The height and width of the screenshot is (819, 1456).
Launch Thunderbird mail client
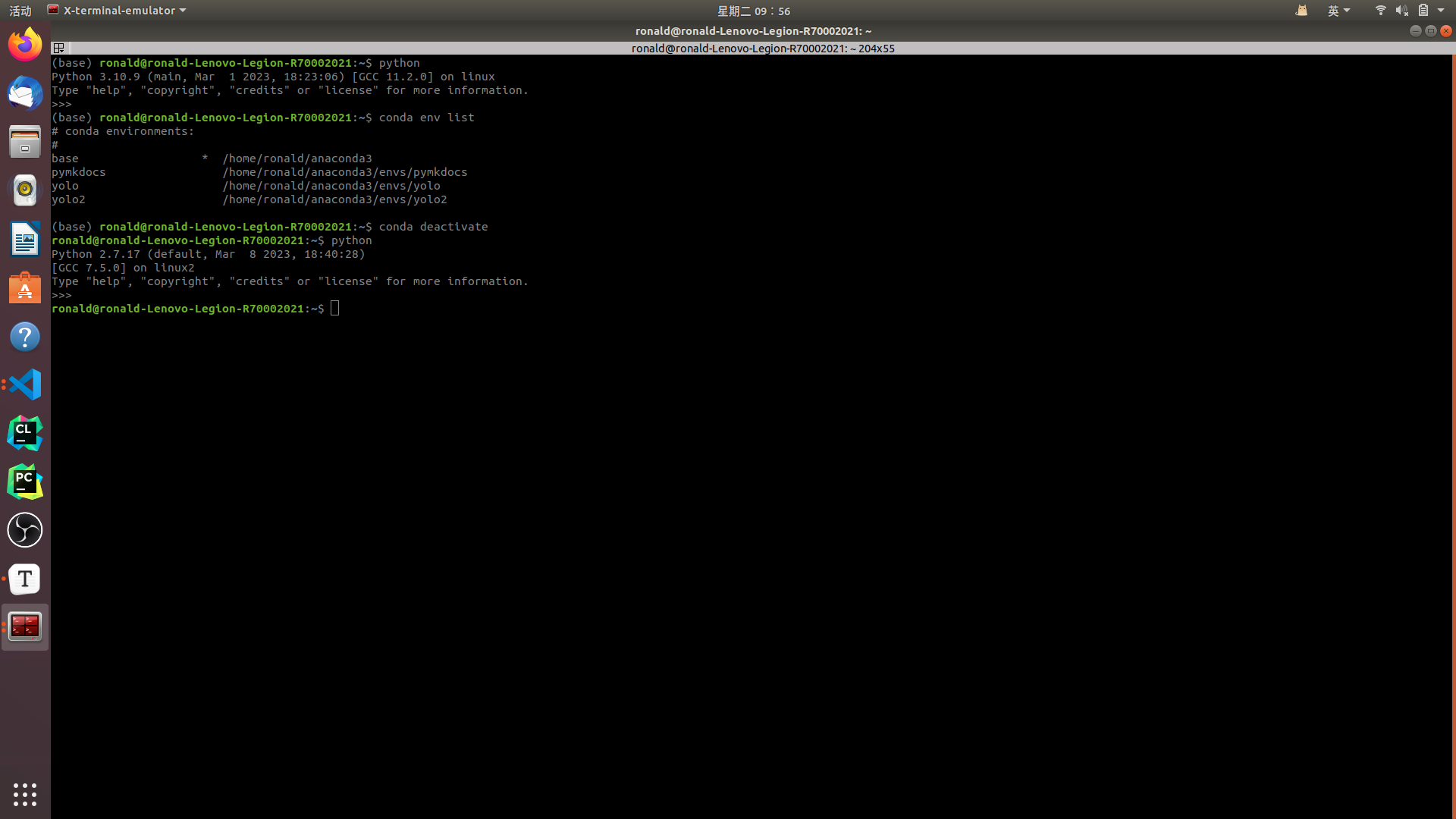25,94
